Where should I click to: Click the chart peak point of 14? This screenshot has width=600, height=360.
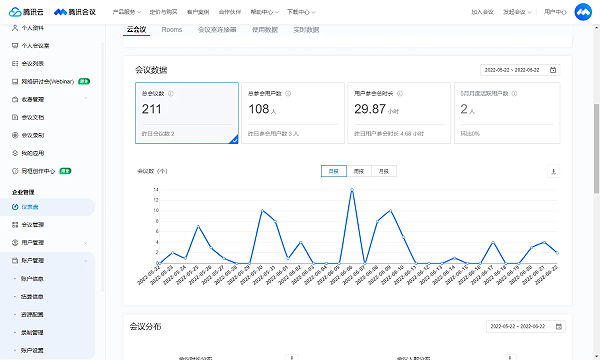coord(352,190)
